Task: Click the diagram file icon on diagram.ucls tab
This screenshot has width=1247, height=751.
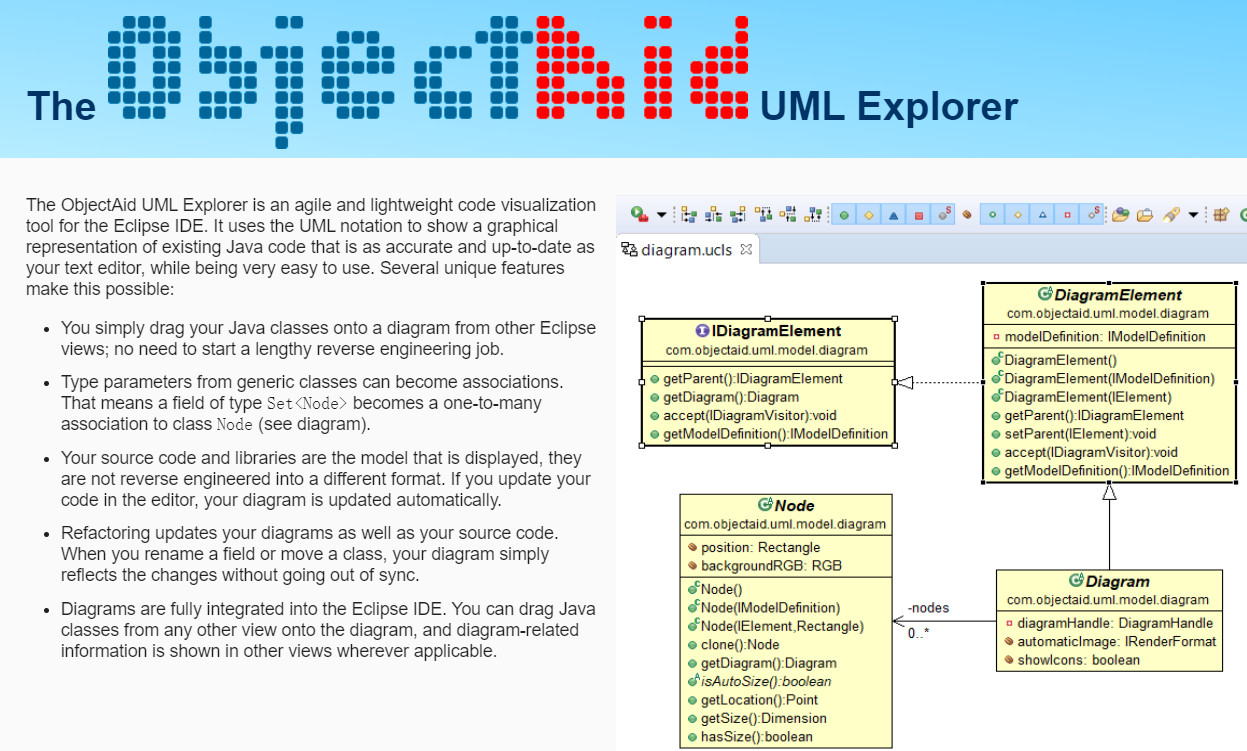Action: tap(630, 250)
